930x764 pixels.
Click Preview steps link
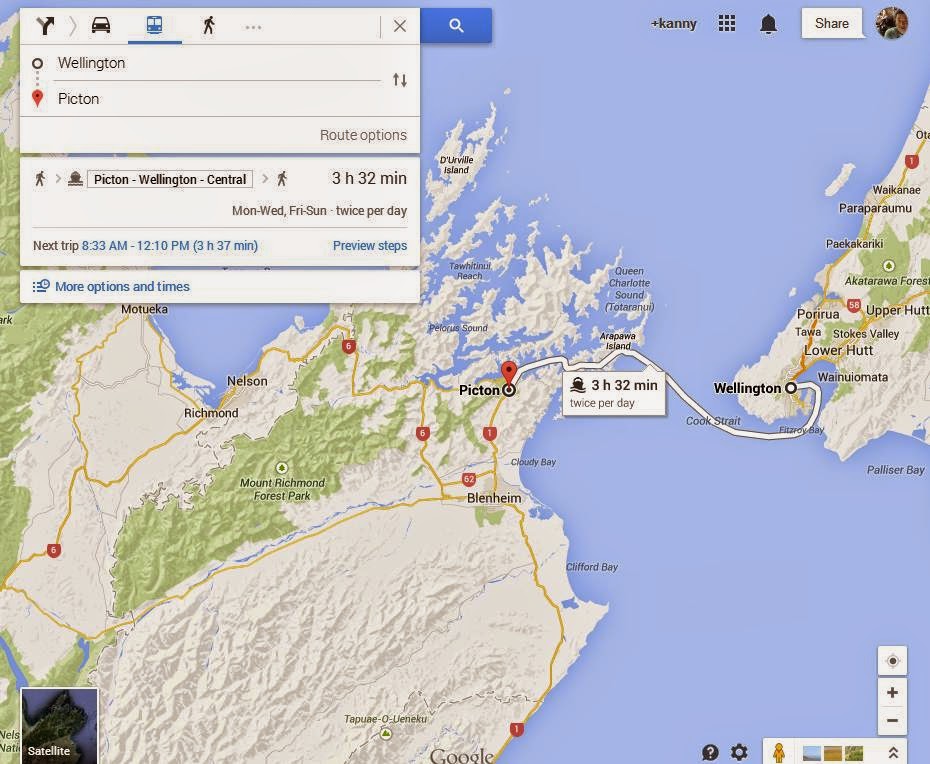(370, 246)
